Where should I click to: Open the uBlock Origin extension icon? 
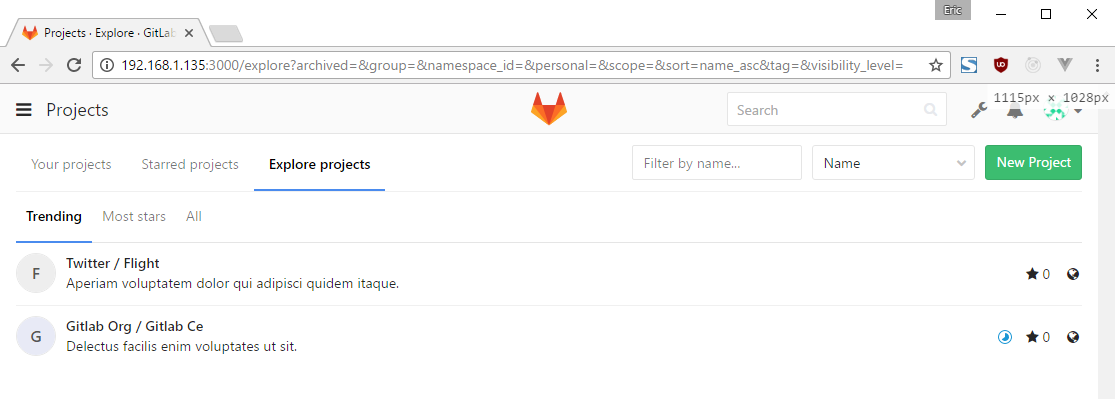1001,65
